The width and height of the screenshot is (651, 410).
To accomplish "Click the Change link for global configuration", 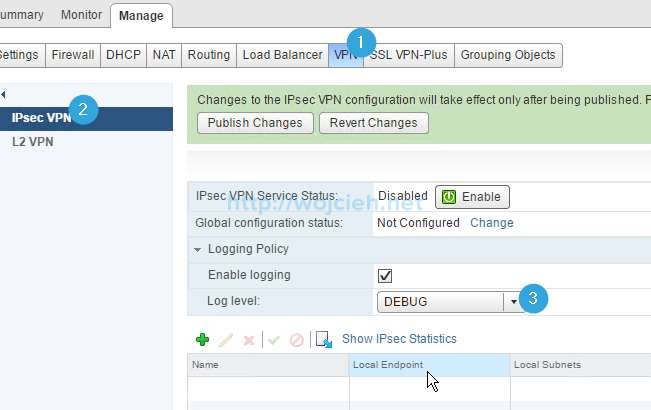I will tap(491, 223).
